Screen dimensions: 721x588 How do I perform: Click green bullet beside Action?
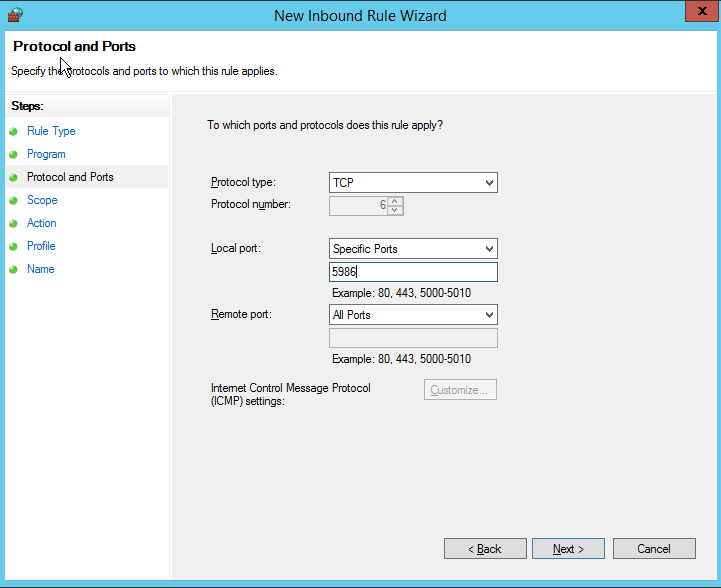point(13,223)
